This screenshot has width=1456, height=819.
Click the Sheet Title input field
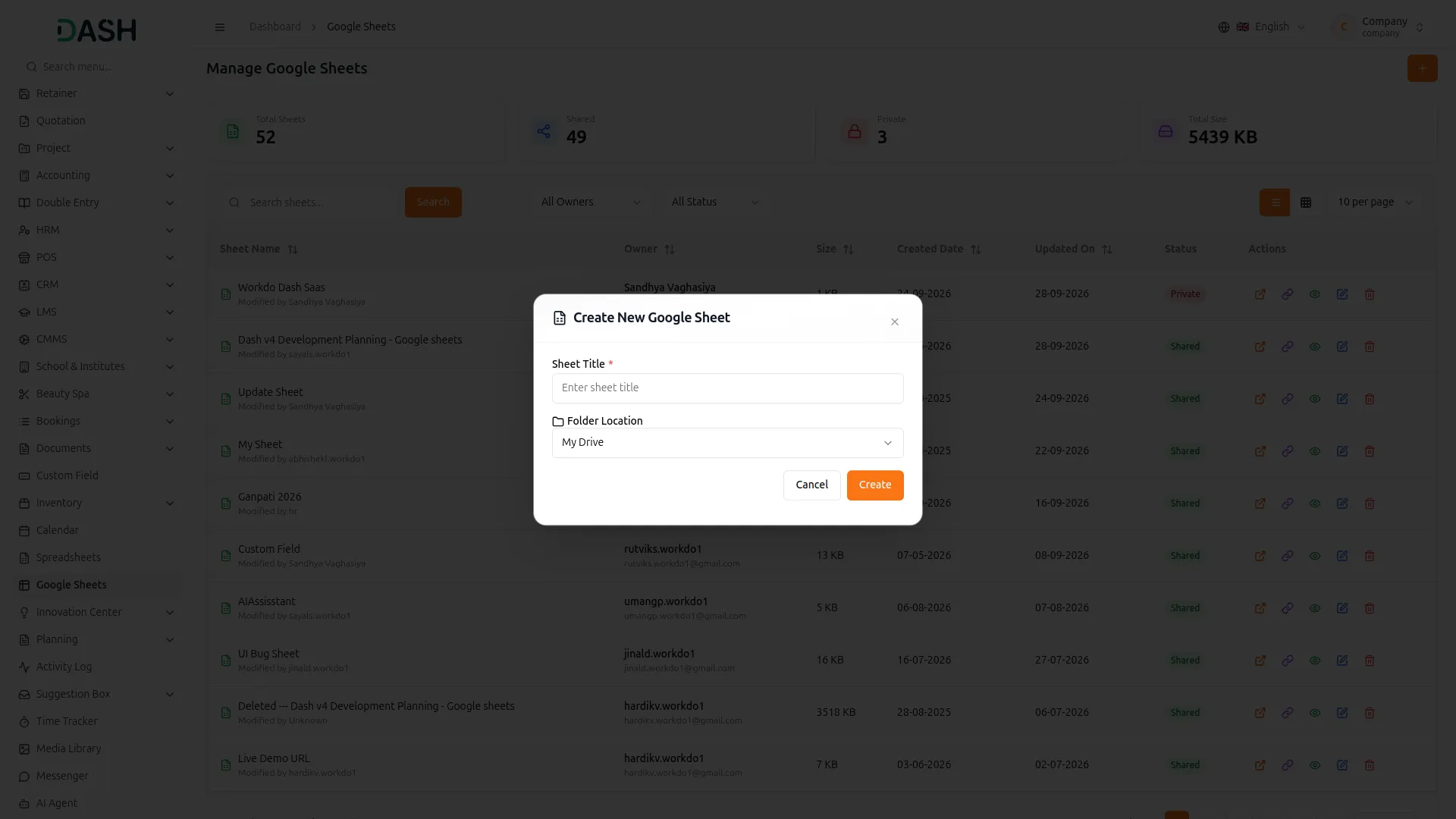(x=727, y=388)
